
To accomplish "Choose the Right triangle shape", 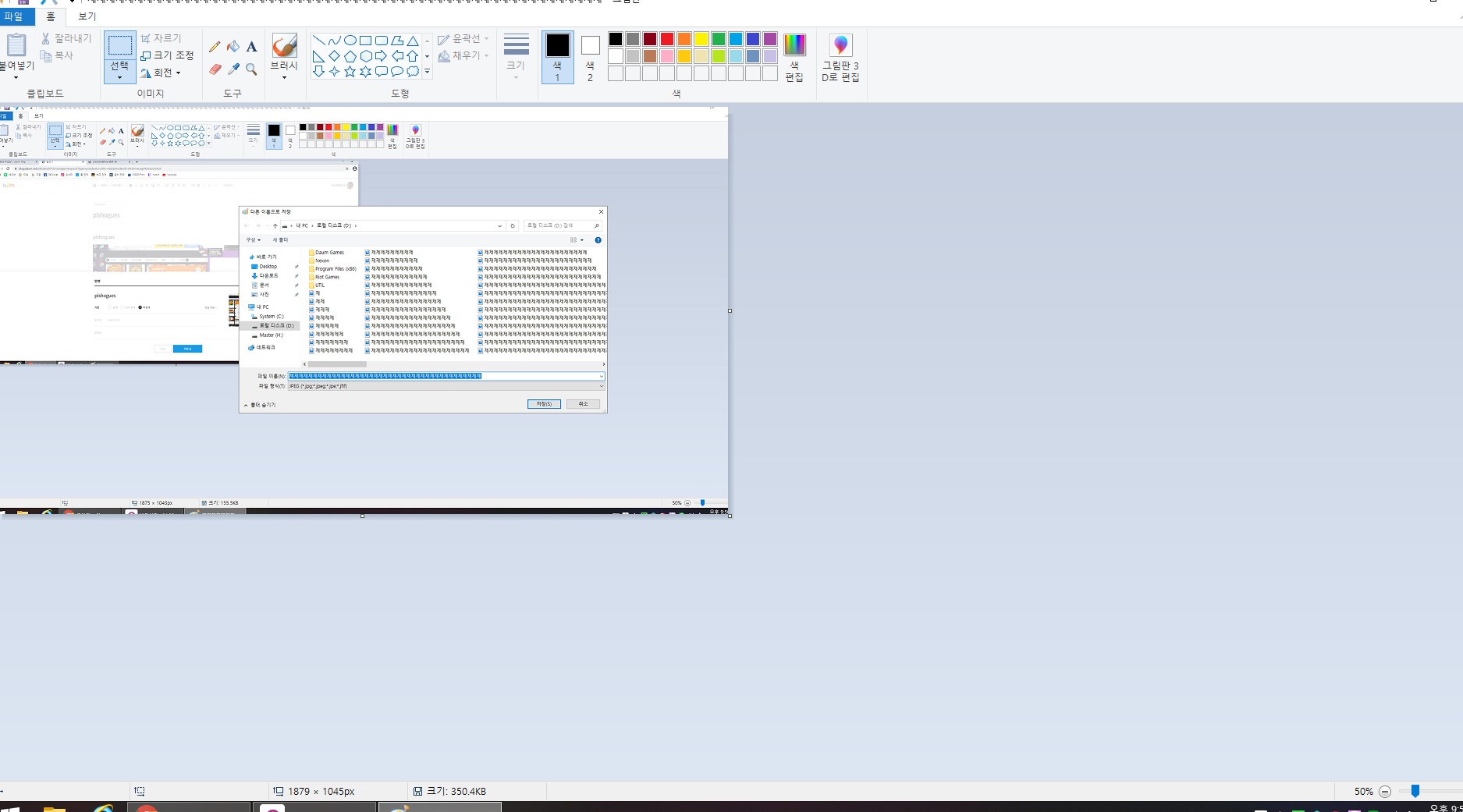I will pos(318,56).
